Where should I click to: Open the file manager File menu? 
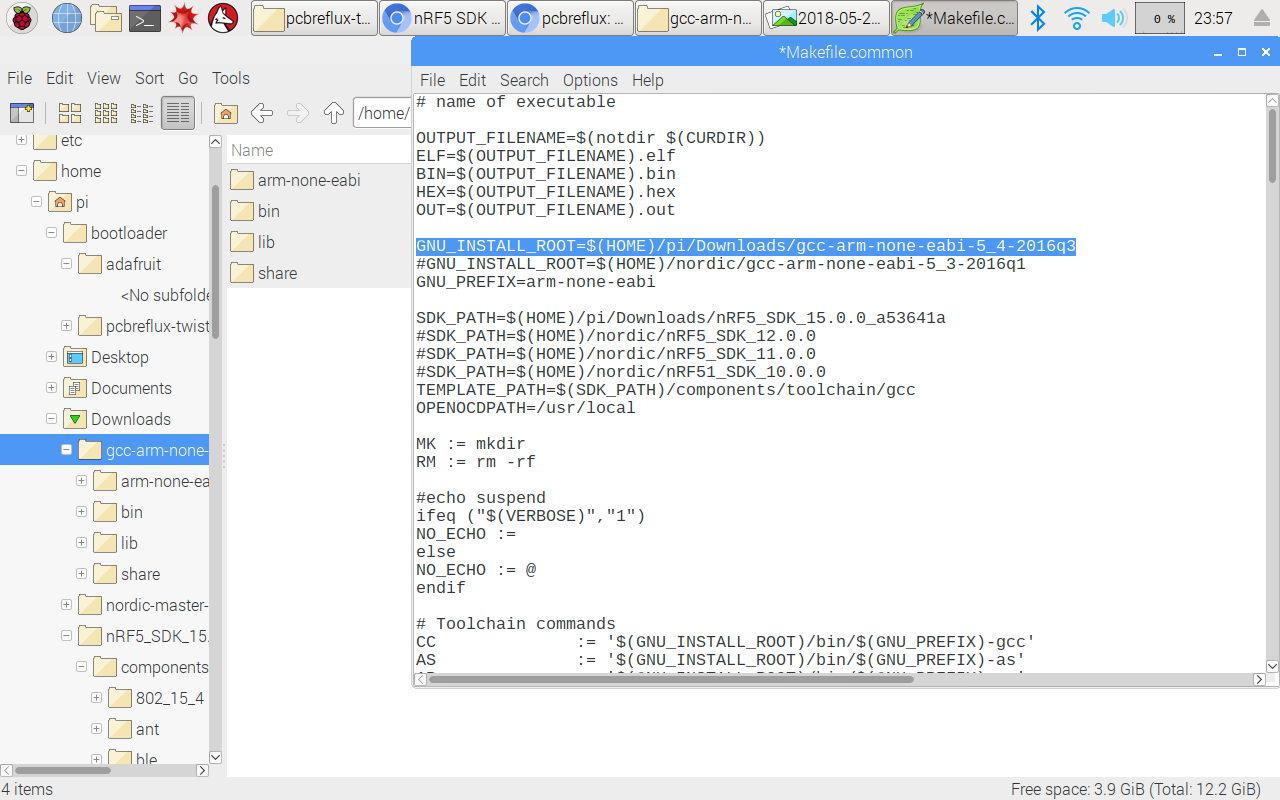coord(20,78)
